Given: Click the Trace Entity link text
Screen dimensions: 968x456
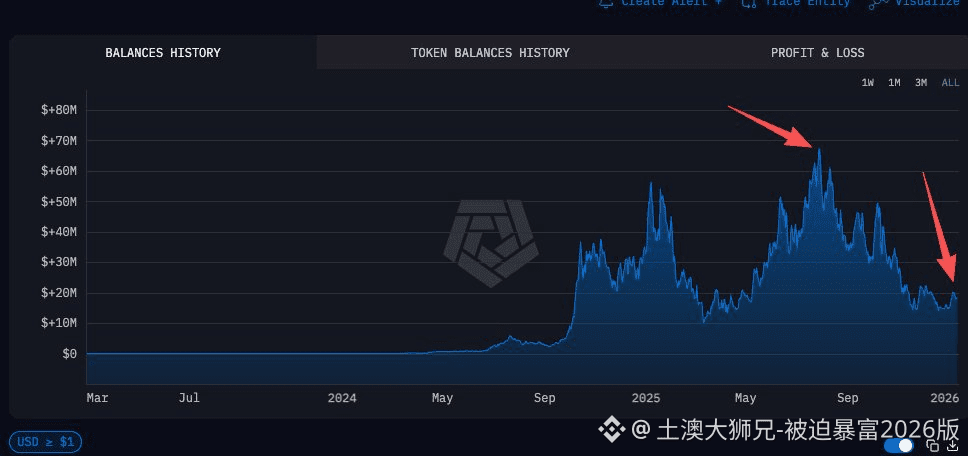Looking at the screenshot, I should coord(807,4).
